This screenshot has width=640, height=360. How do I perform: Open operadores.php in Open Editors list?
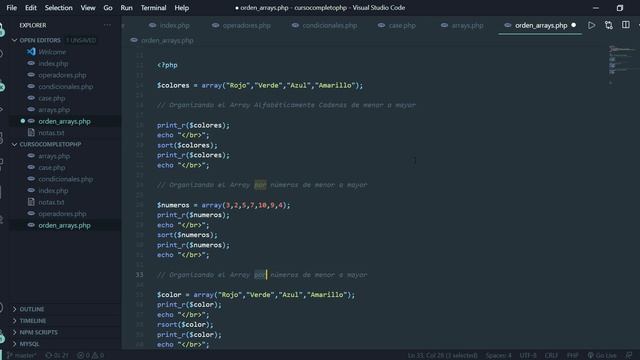[65, 75]
